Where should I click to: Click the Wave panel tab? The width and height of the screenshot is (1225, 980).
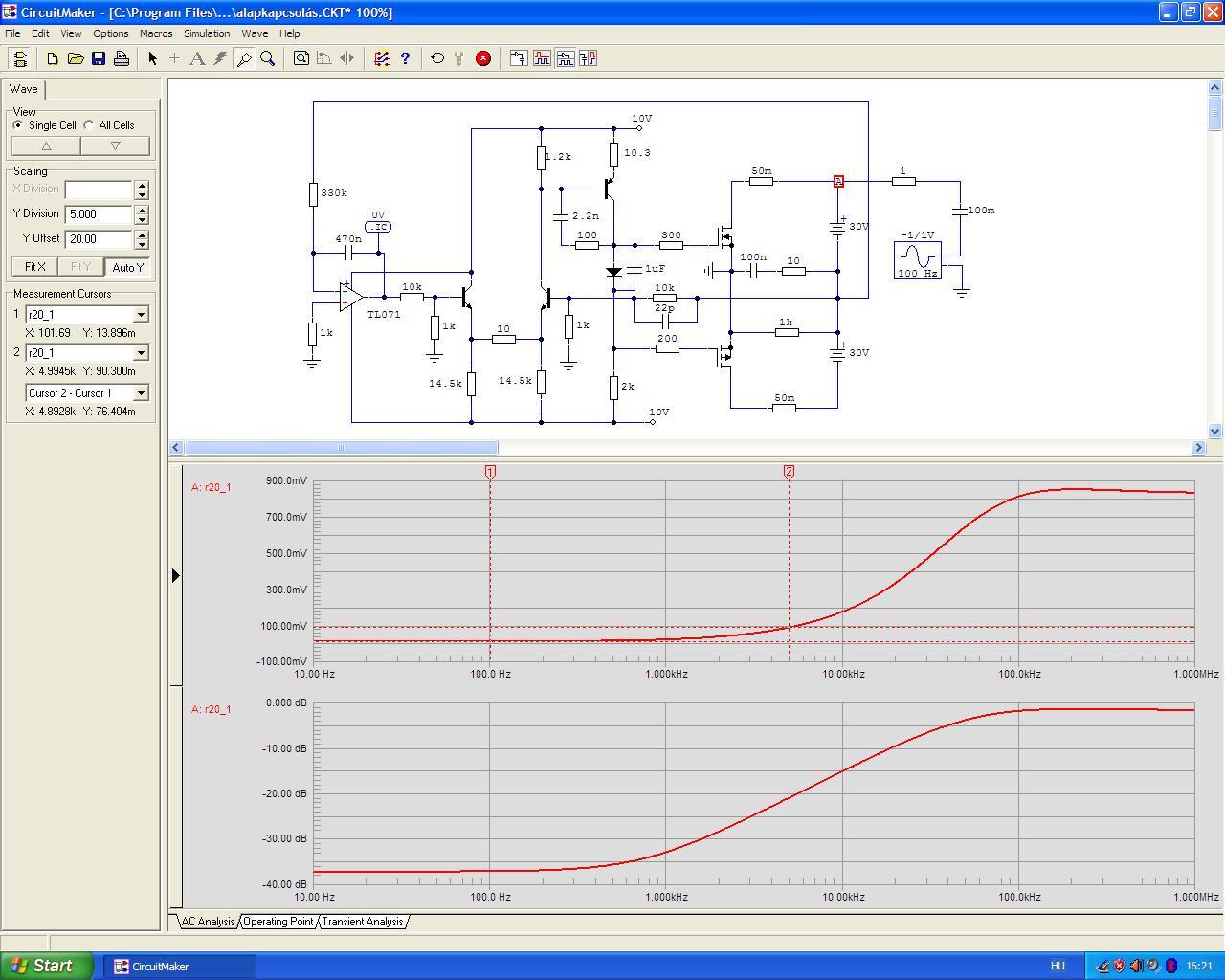(x=24, y=89)
